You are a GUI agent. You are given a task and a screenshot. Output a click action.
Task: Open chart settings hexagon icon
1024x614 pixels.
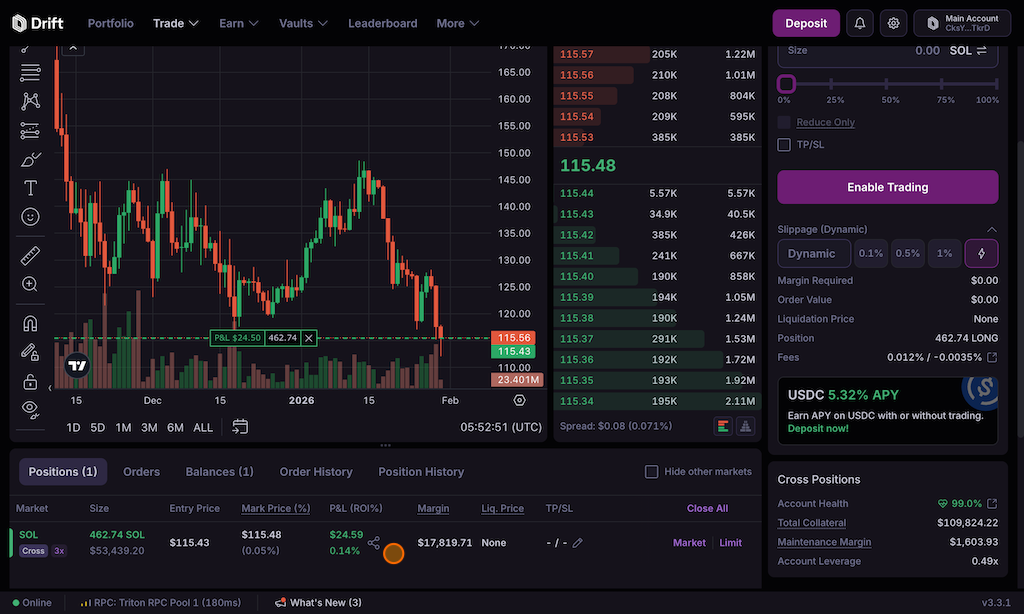pos(519,400)
